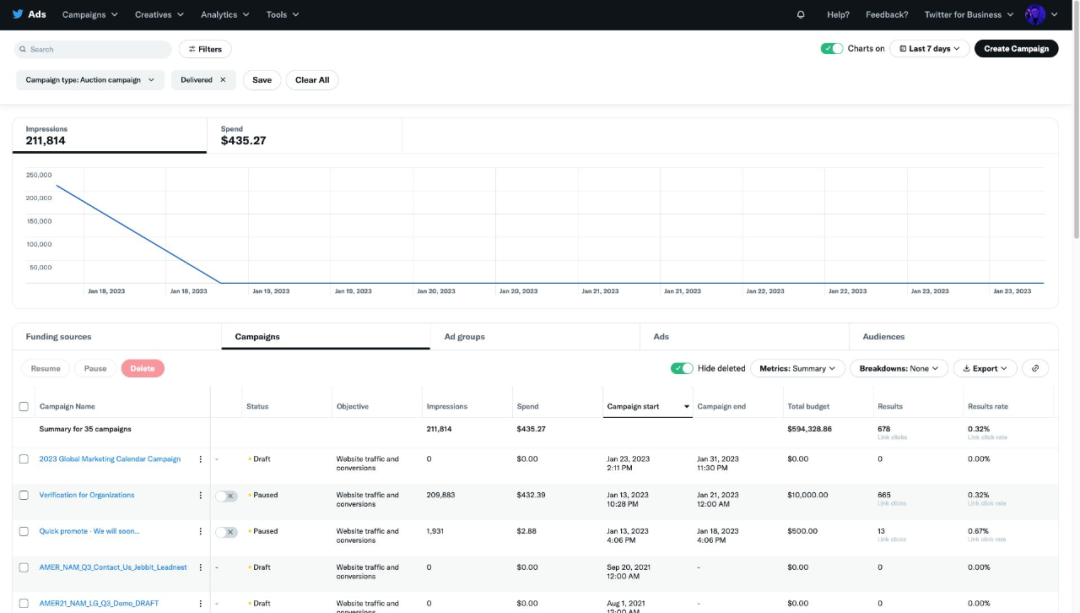
Task: Remove the Delivered filter chip
Action: pyautogui.click(x=223, y=80)
